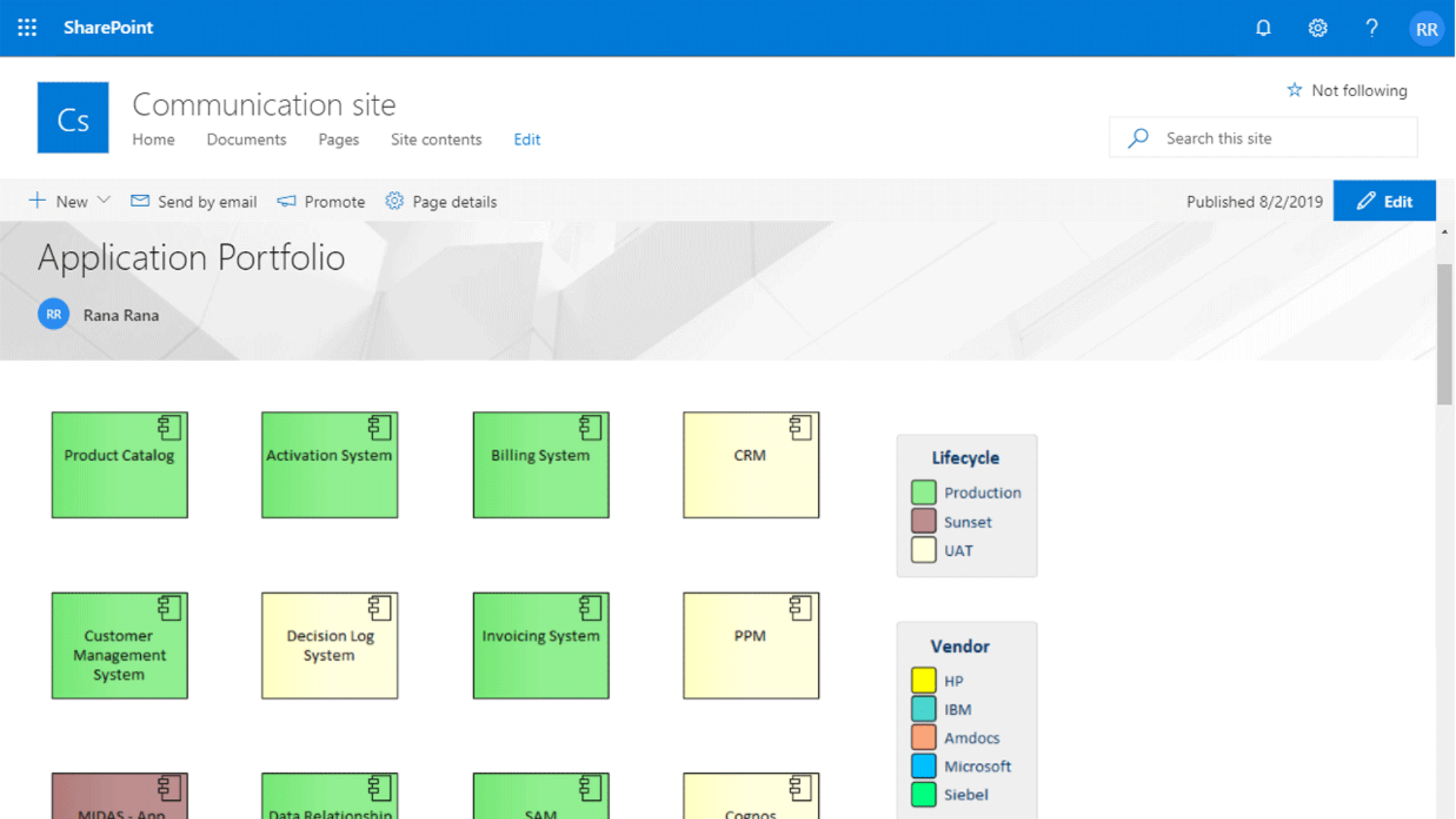
Task: Switch to the Documents tab
Action: click(x=246, y=140)
